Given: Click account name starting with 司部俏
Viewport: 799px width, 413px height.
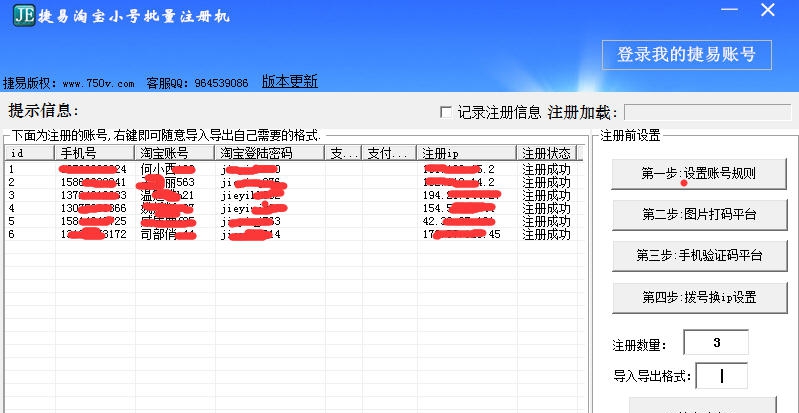Looking at the screenshot, I should pos(168,235).
